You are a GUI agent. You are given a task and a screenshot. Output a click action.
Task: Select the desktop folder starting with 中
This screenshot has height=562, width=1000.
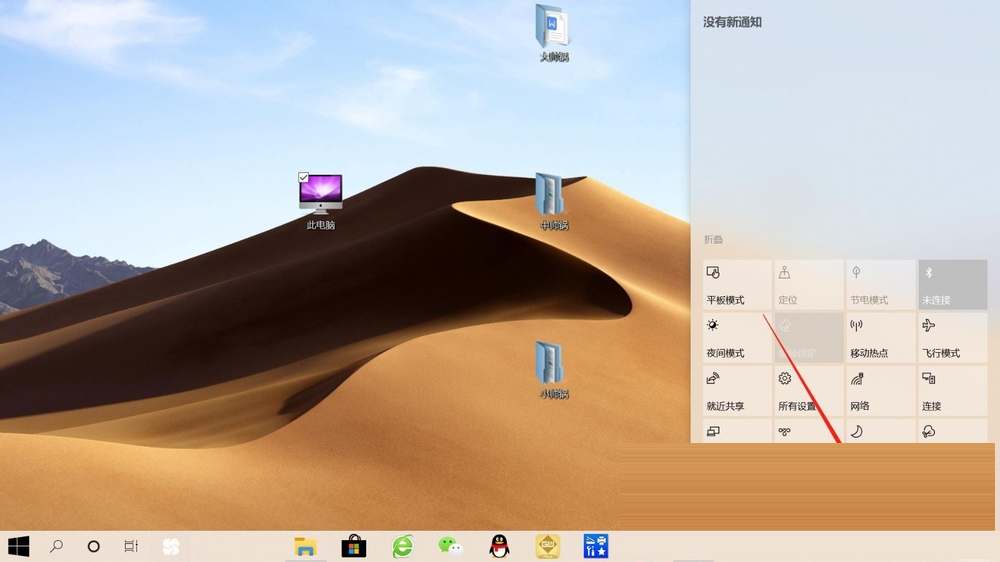(x=553, y=202)
